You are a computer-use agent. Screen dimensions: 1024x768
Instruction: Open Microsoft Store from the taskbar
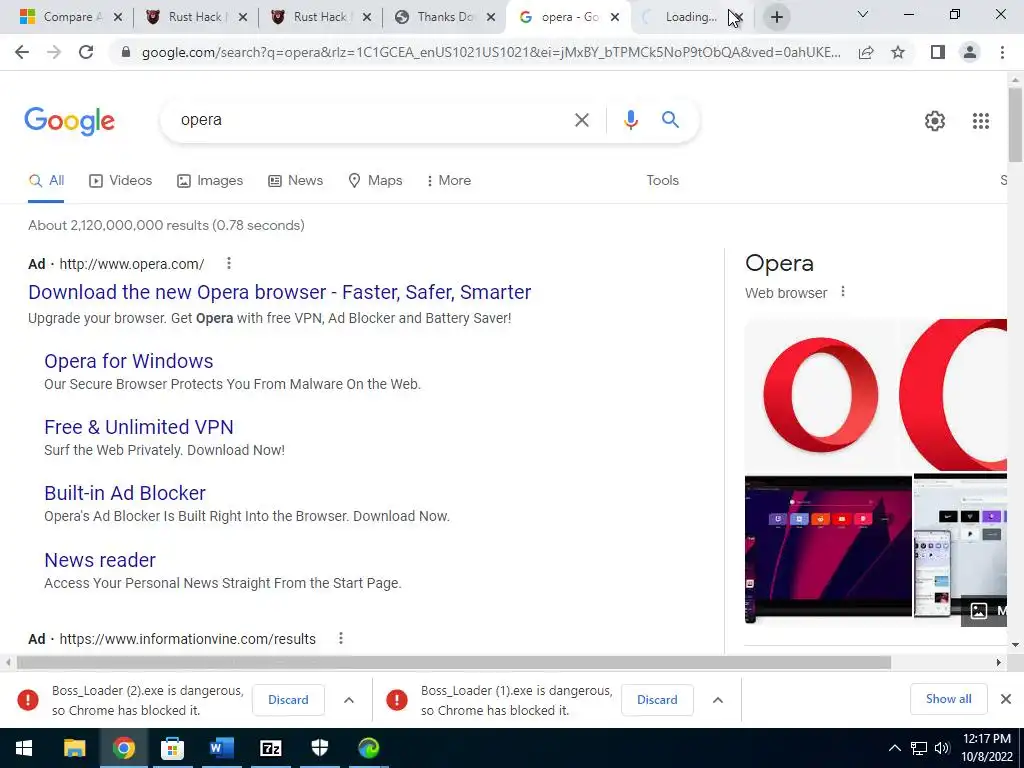coord(172,748)
